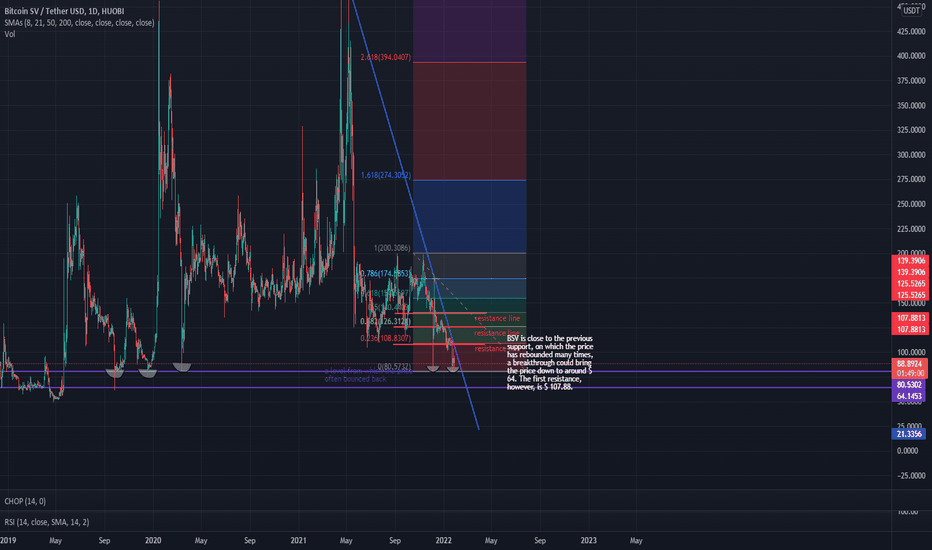Image resolution: width=932 pixels, height=550 pixels.
Task: Click the 2022 label on the time axis
Action: [443, 540]
